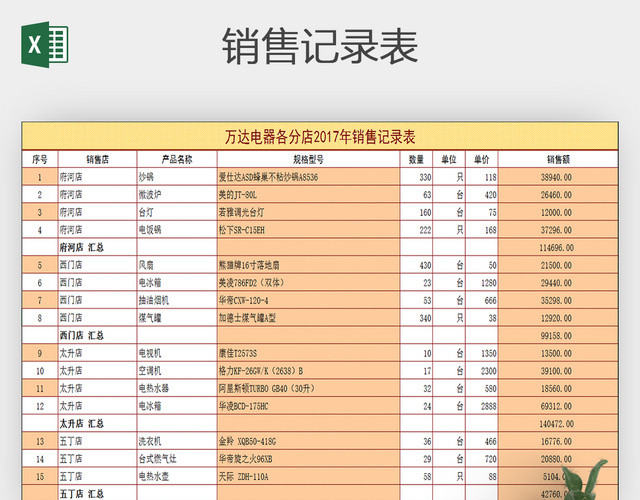Select the sales cell 21500.00

tap(558, 265)
